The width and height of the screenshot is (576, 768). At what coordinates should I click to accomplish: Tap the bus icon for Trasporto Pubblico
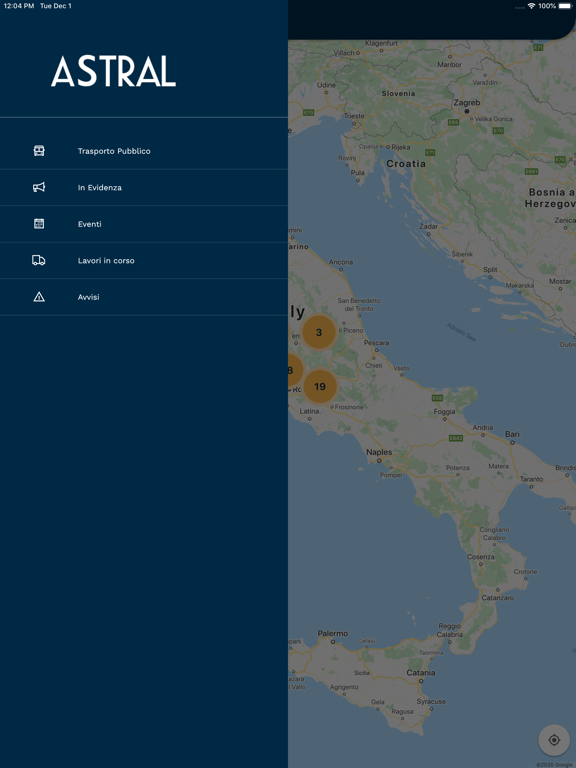[39, 151]
